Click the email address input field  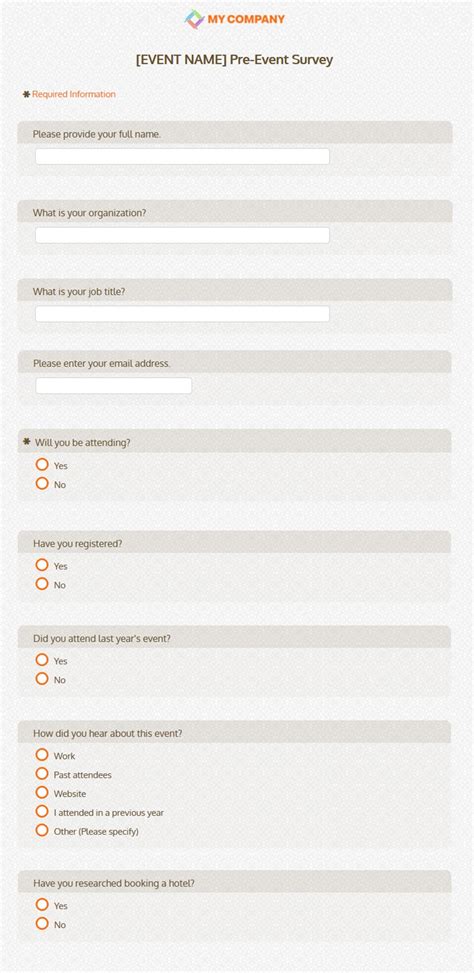pyautogui.click(x=114, y=385)
